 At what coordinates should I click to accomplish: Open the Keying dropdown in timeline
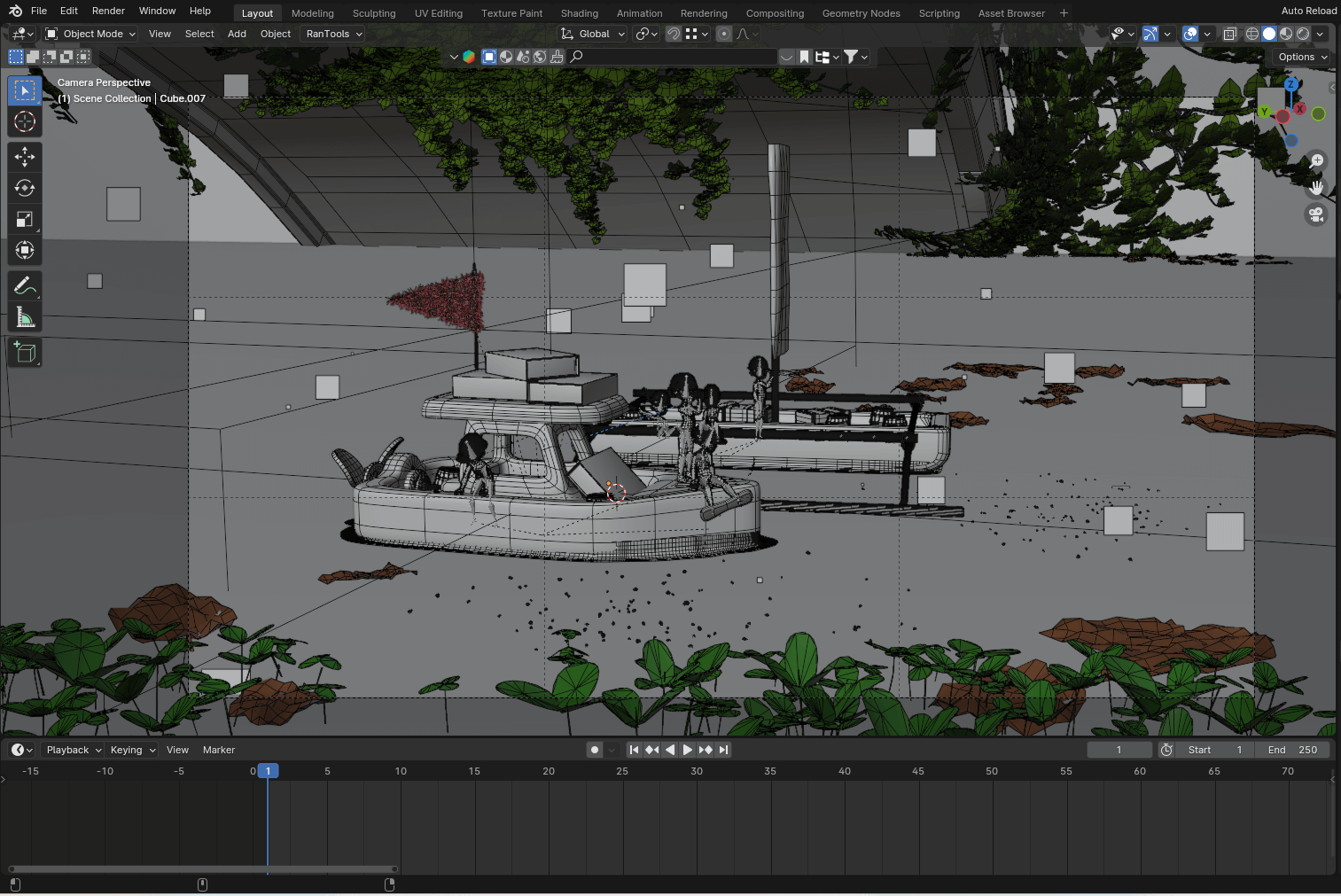(132, 750)
